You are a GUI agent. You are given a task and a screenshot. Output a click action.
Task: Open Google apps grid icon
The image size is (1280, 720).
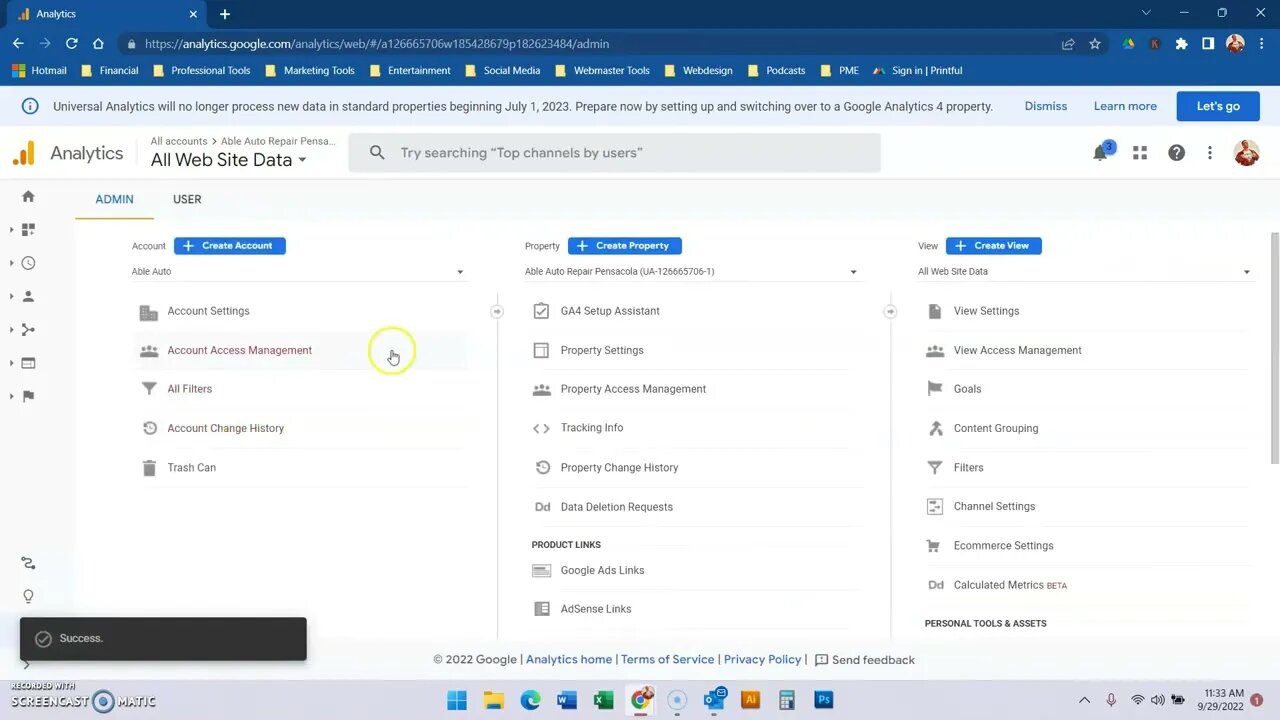coord(1139,153)
